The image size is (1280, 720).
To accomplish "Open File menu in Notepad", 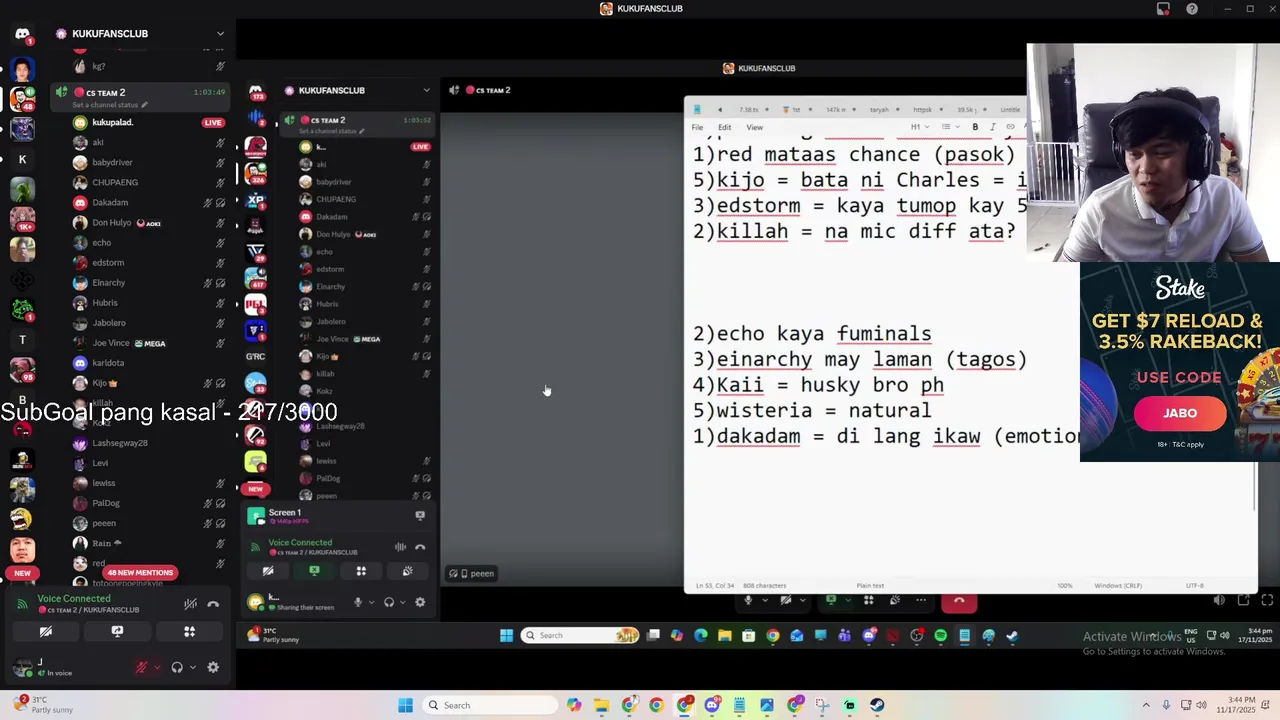I will [x=697, y=127].
